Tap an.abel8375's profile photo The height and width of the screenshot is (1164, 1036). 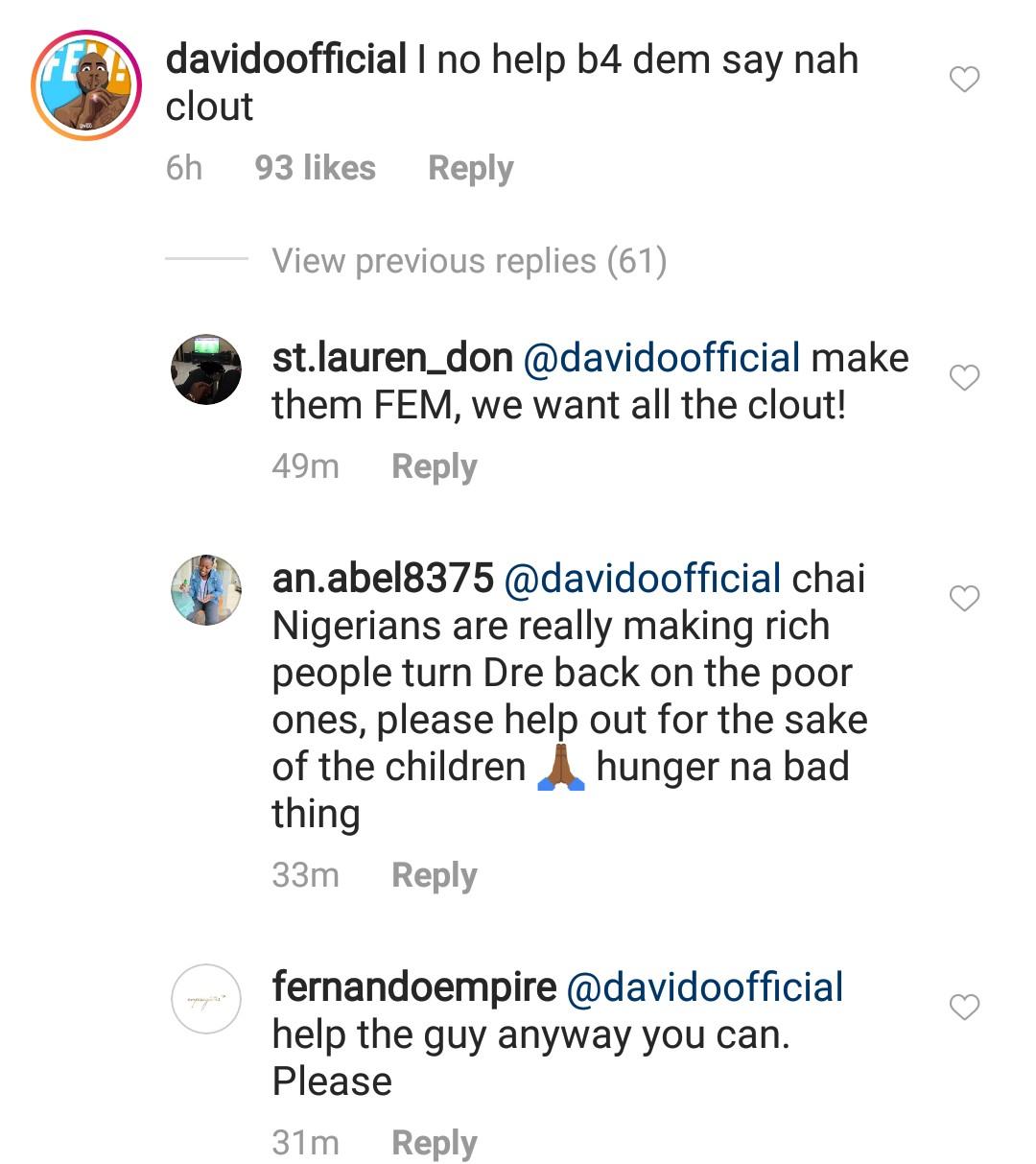pos(206,589)
